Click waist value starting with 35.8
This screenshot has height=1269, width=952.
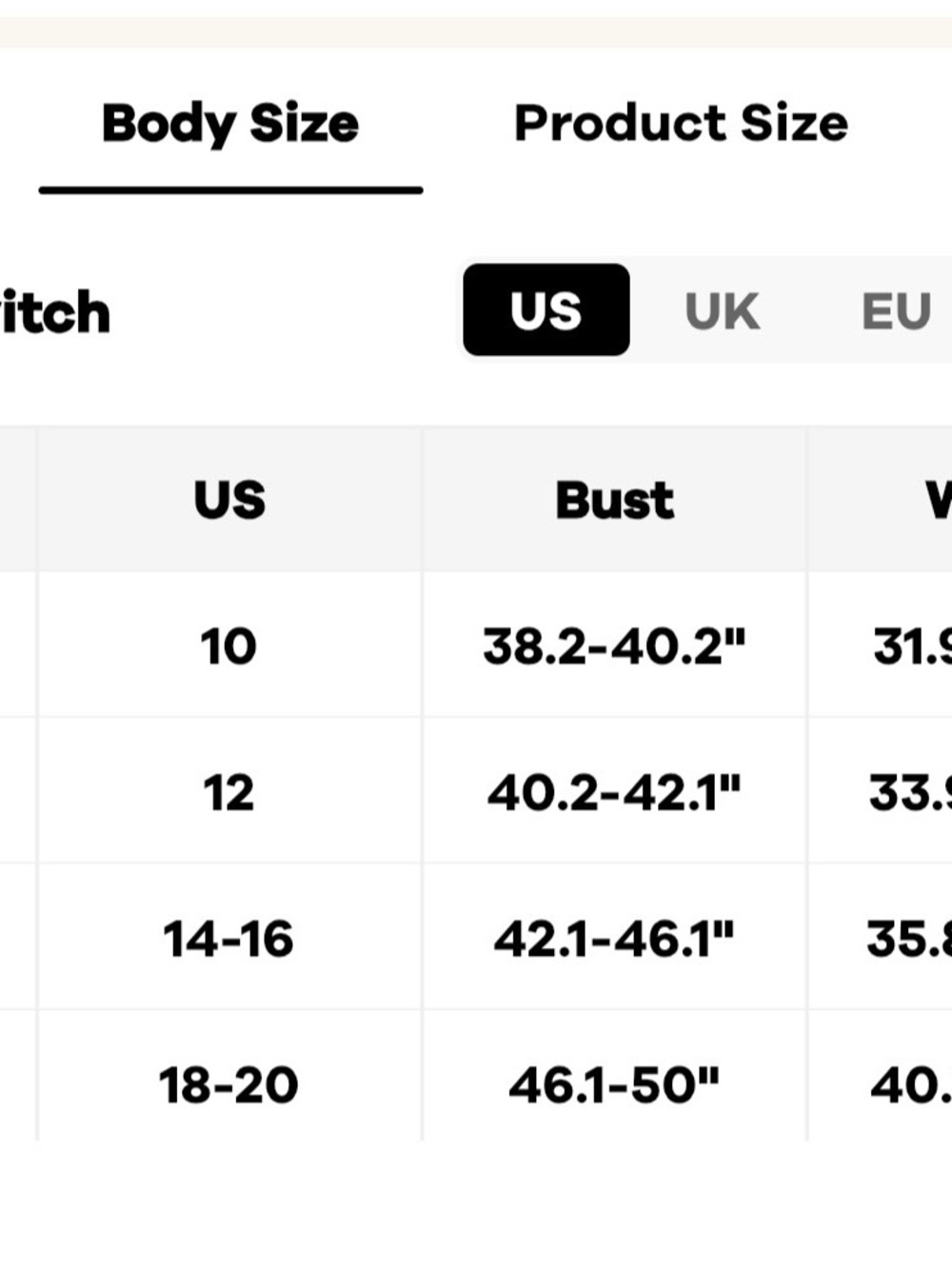(x=909, y=939)
